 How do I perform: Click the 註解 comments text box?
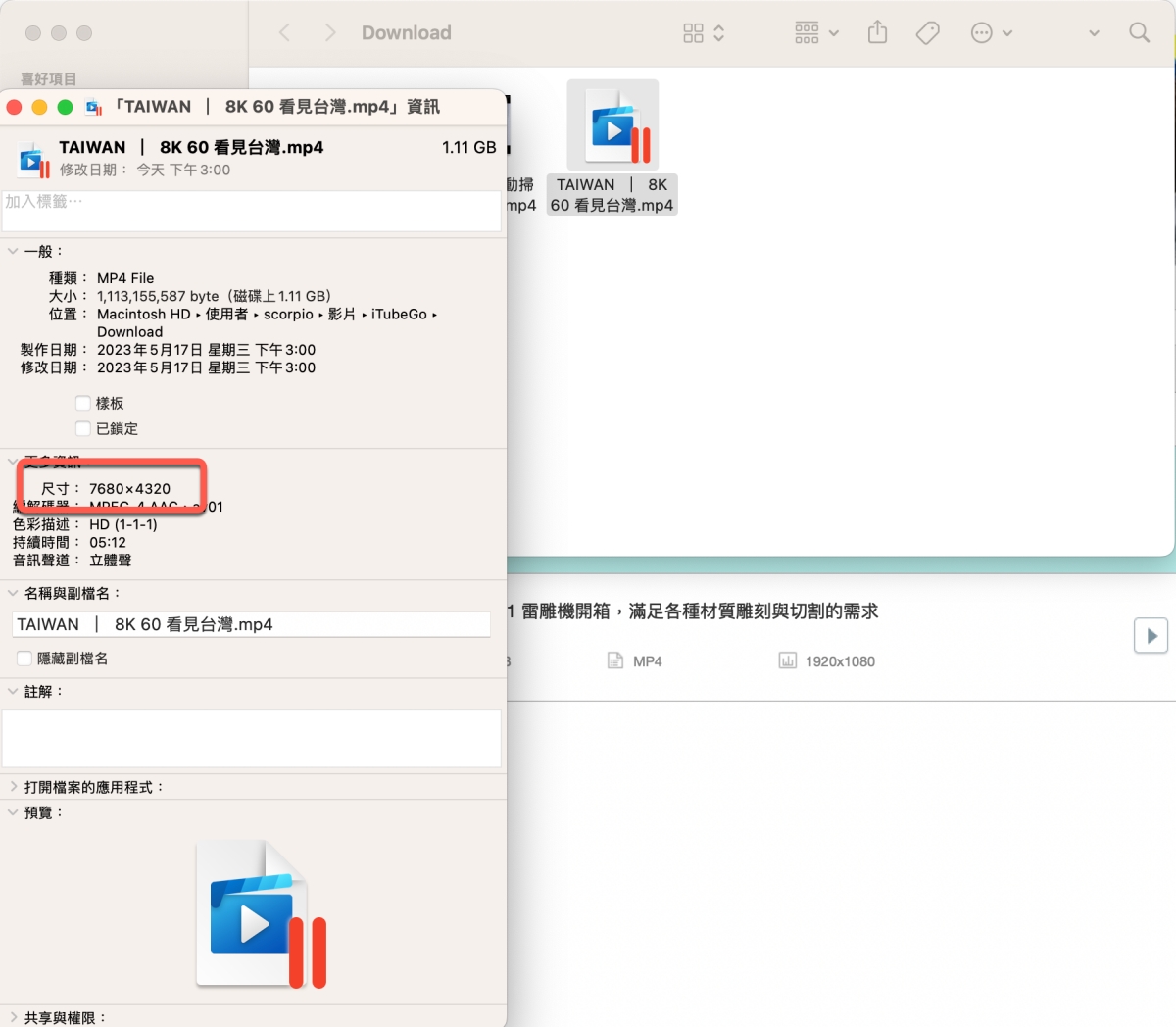(x=251, y=738)
